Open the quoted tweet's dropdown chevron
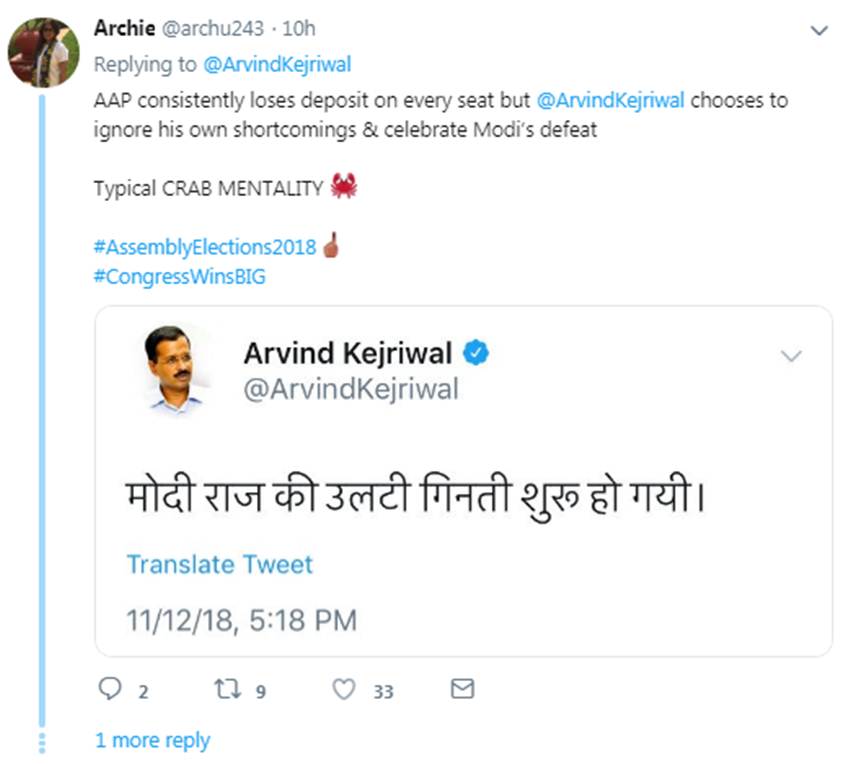The image size is (850, 764). [791, 356]
